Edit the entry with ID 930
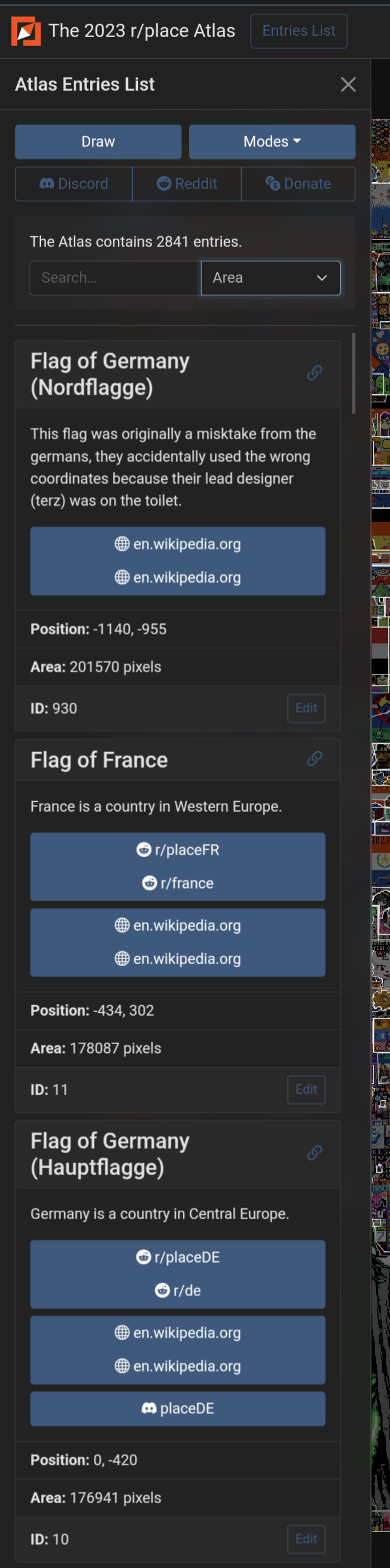390x1568 pixels. 306,708
